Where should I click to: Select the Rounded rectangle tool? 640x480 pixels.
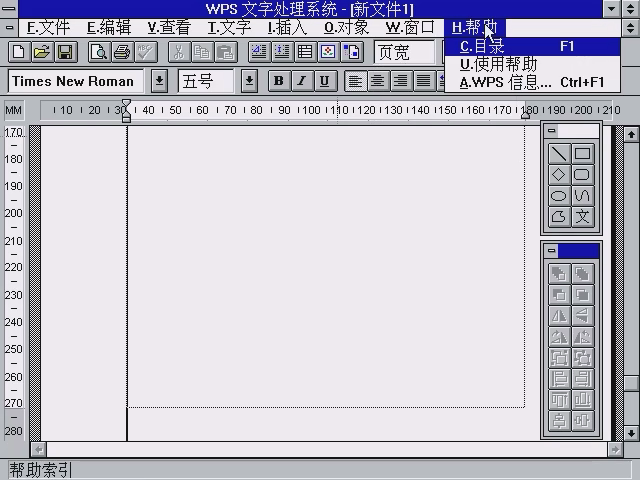coord(582,175)
